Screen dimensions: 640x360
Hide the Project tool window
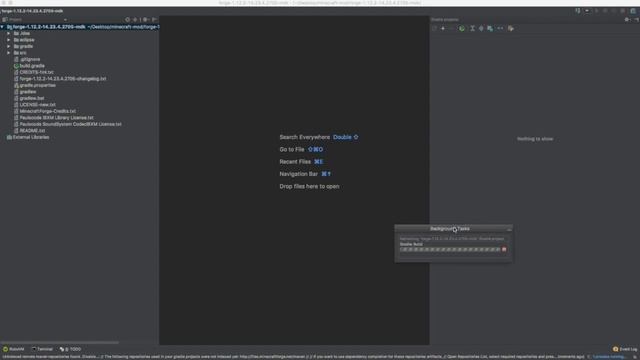154,20
